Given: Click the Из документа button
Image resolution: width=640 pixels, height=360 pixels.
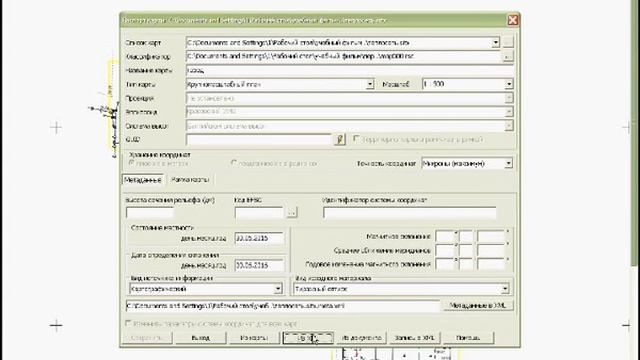Looking at the screenshot, I should click(362, 338).
